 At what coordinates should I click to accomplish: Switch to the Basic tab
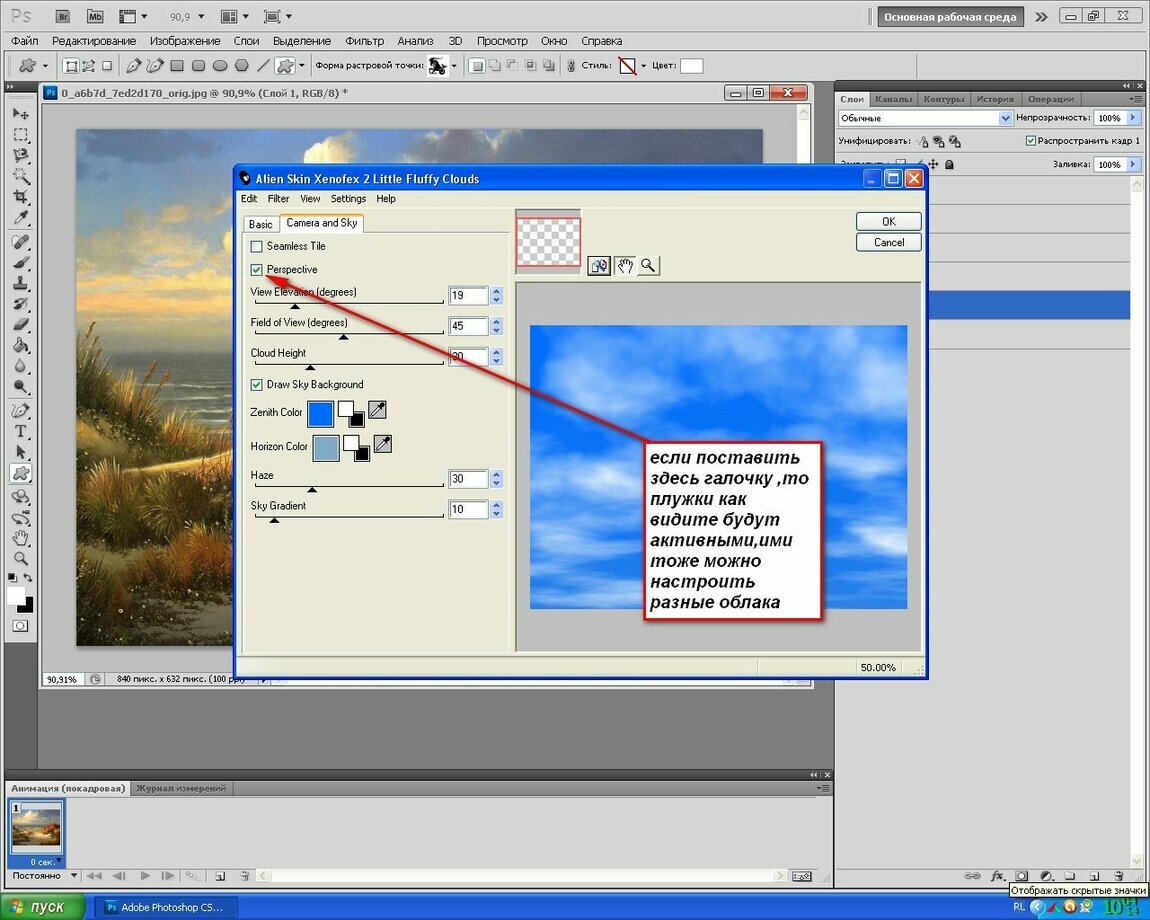coord(260,224)
